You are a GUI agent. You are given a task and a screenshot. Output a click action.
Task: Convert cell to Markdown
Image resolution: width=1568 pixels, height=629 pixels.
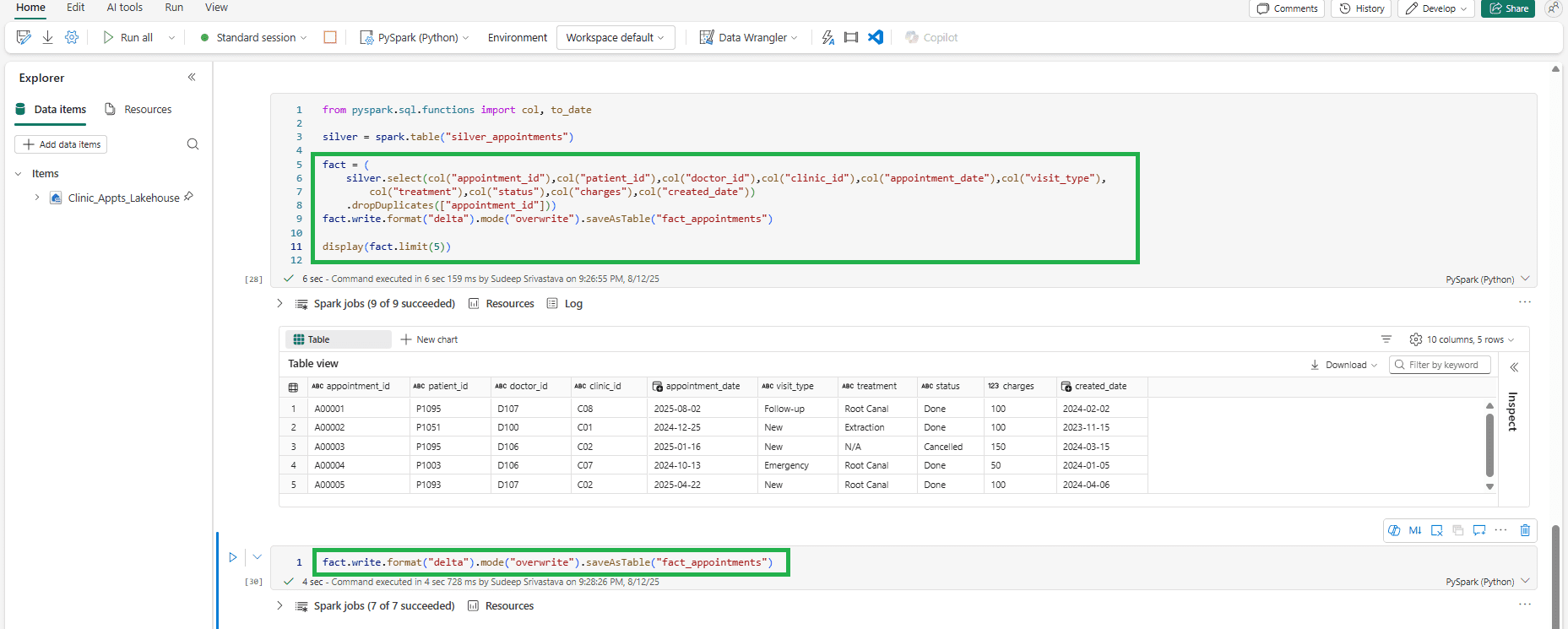pyautogui.click(x=1415, y=530)
